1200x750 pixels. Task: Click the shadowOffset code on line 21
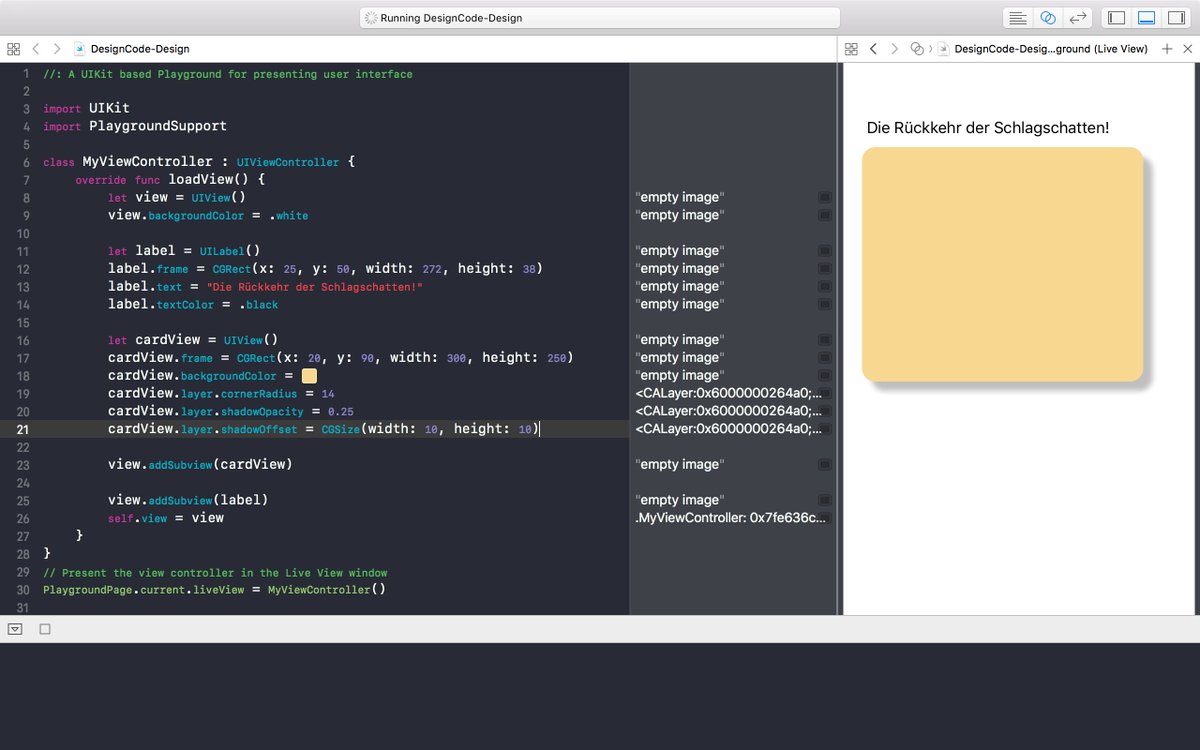tap(323, 429)
